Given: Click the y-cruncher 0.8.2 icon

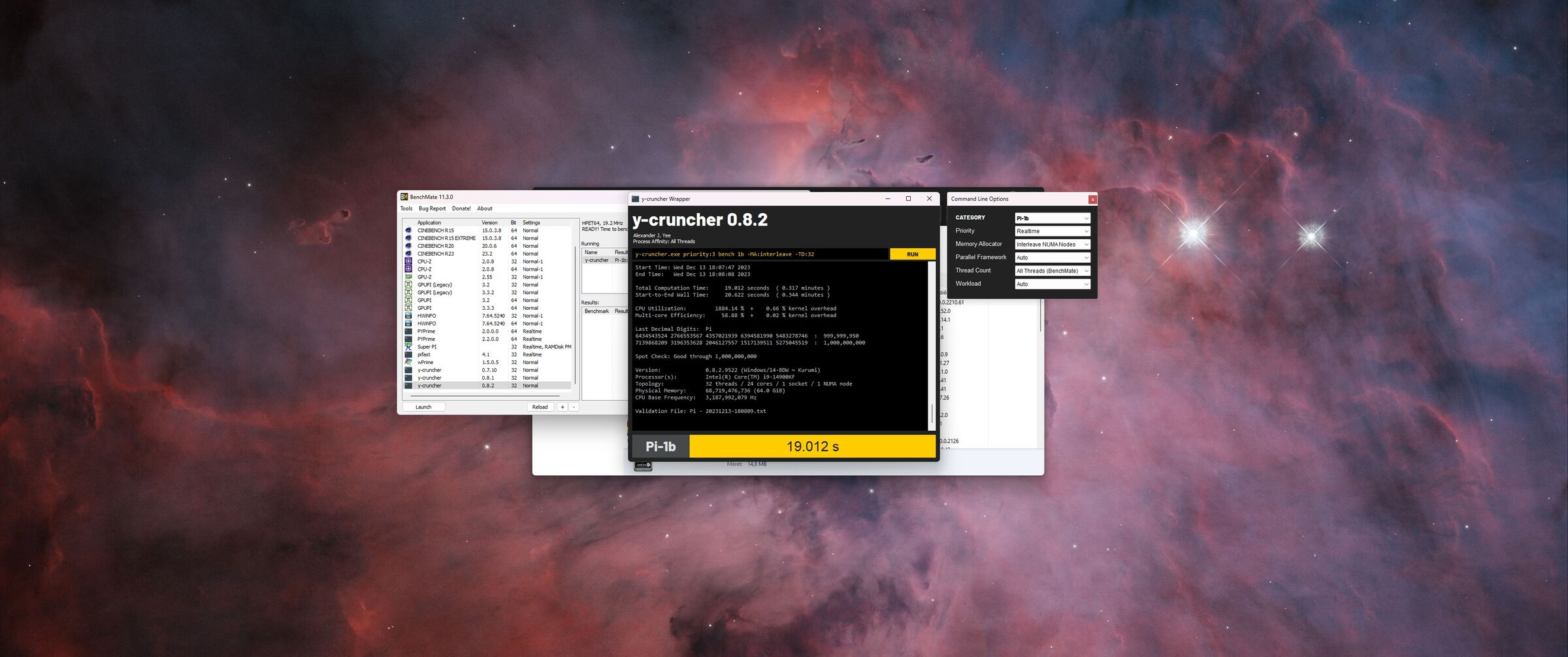Looking at the screenshot, I should coord(408,386).
